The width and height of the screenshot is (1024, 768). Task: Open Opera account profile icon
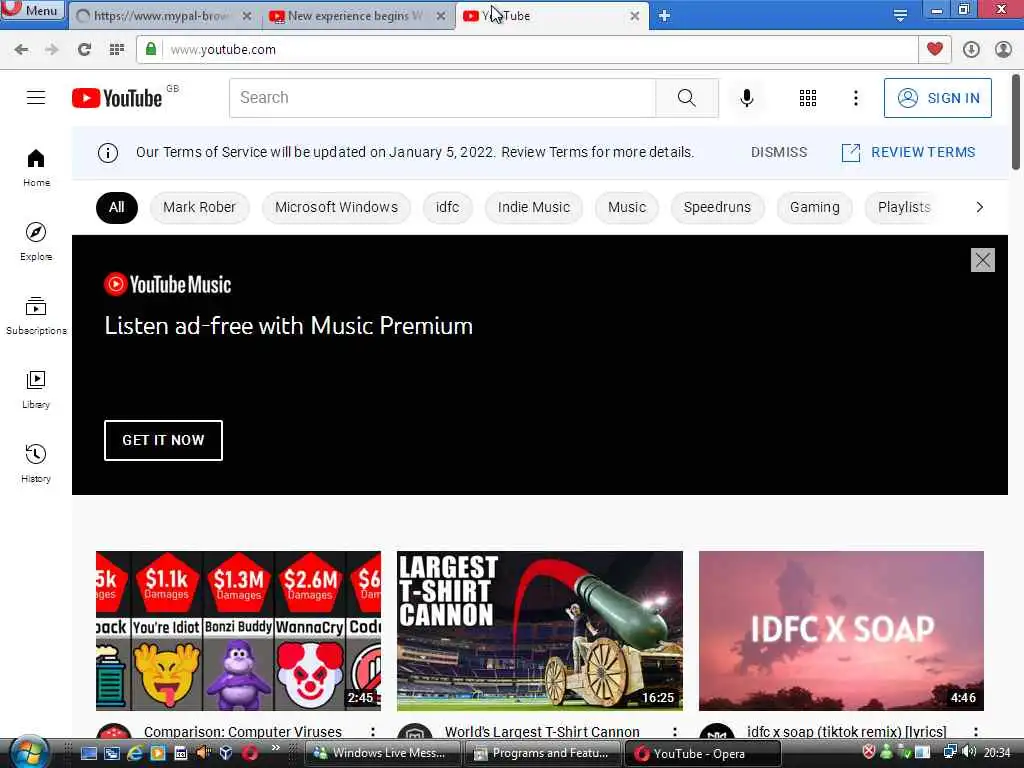(1003, 50)
